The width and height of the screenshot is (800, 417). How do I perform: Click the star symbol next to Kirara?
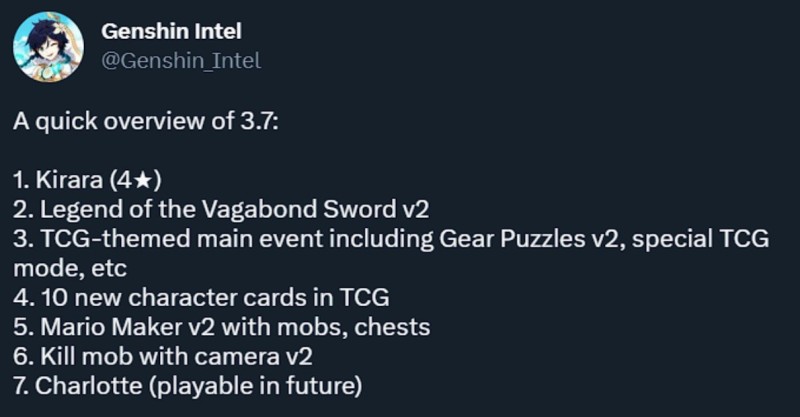point(143,180)
